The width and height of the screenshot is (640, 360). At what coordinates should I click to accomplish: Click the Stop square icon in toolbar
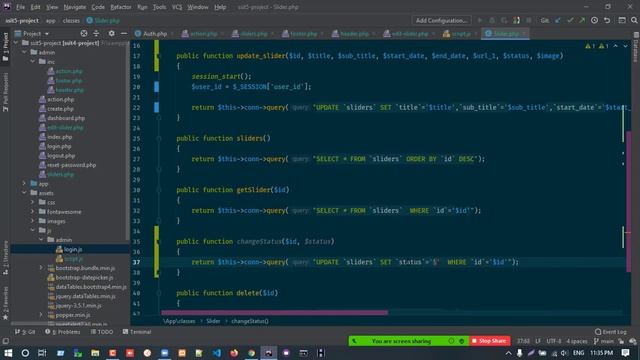pos(529,20)
